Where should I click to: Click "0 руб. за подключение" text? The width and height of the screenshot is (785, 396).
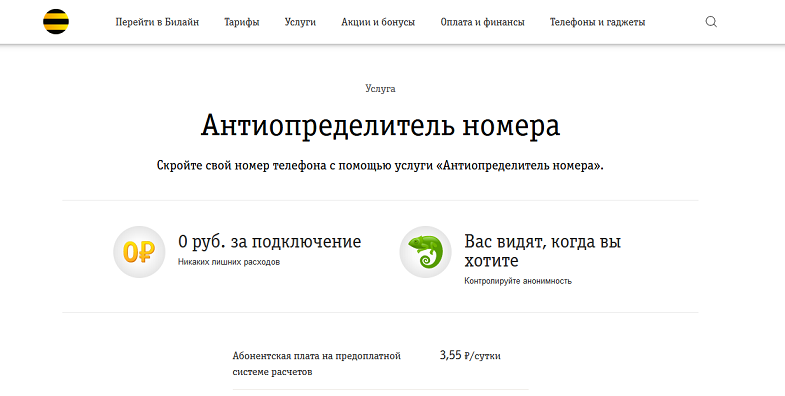269,241
